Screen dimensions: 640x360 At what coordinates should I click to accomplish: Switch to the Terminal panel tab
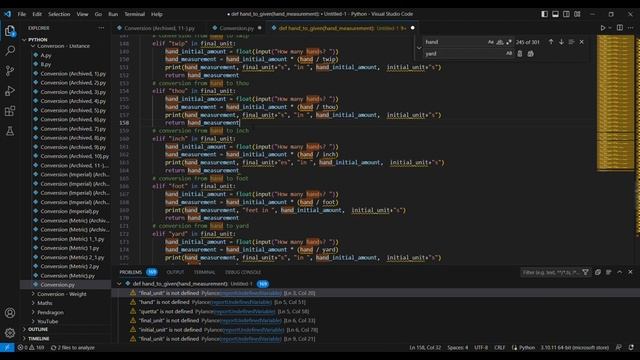[204, 272]
